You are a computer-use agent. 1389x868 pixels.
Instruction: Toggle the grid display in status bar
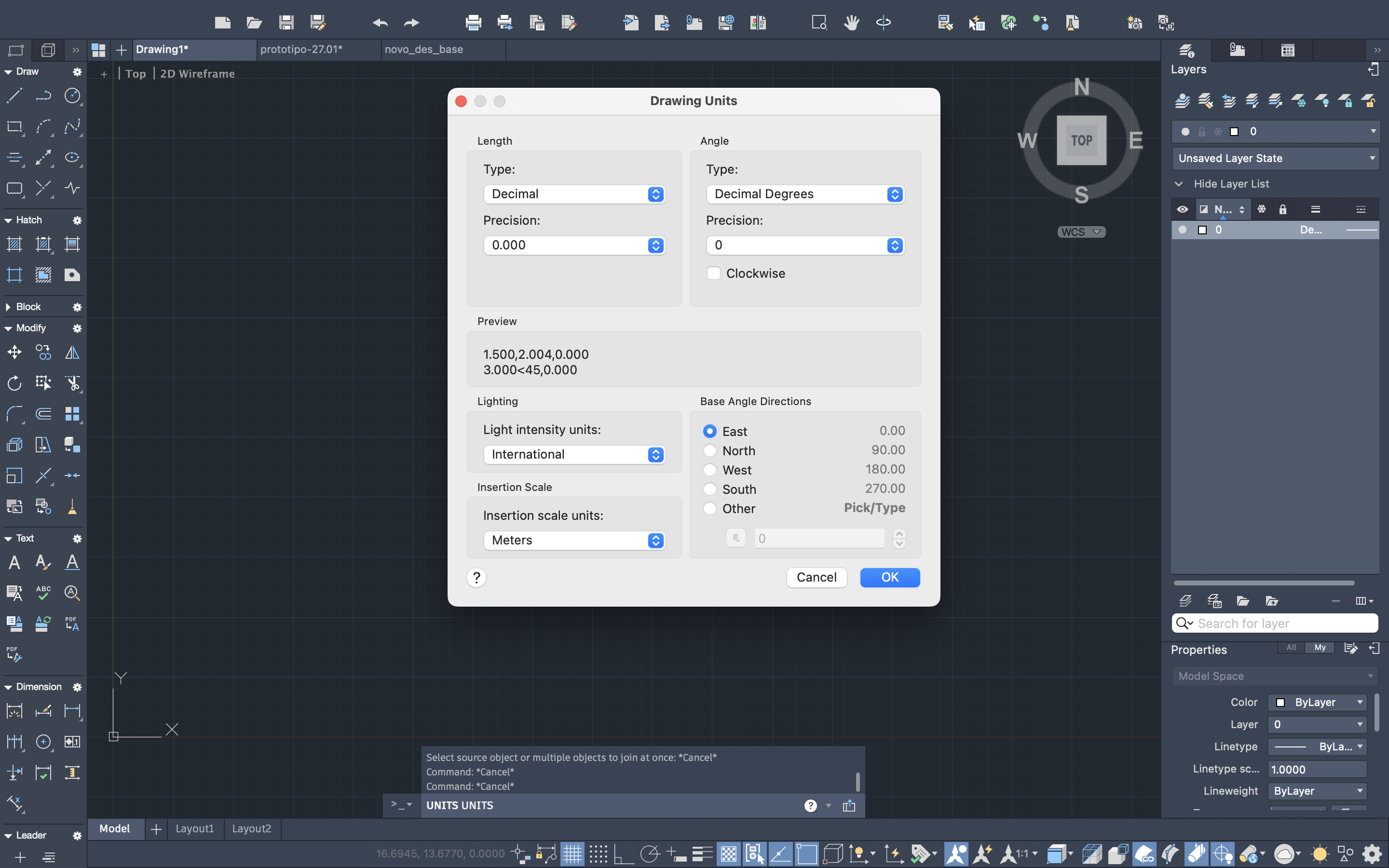pos(572,854)
